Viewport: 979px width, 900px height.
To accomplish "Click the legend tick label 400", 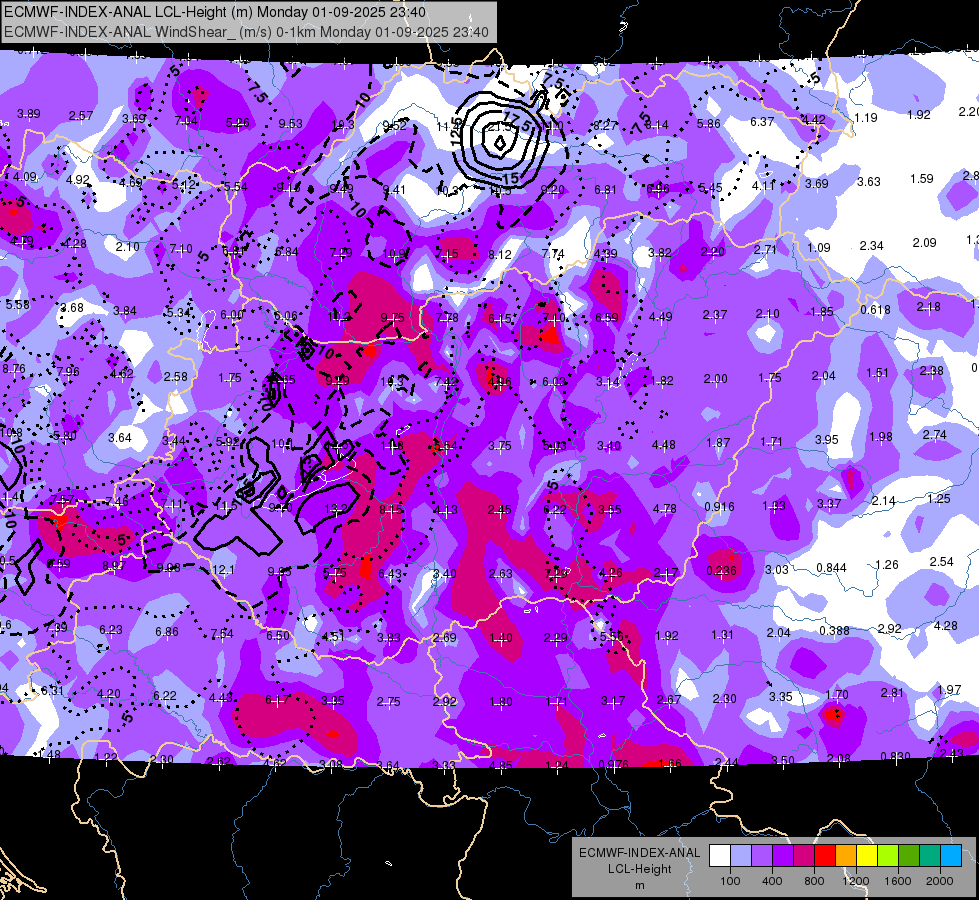I will pyautogui.click(x=772, y=881).
